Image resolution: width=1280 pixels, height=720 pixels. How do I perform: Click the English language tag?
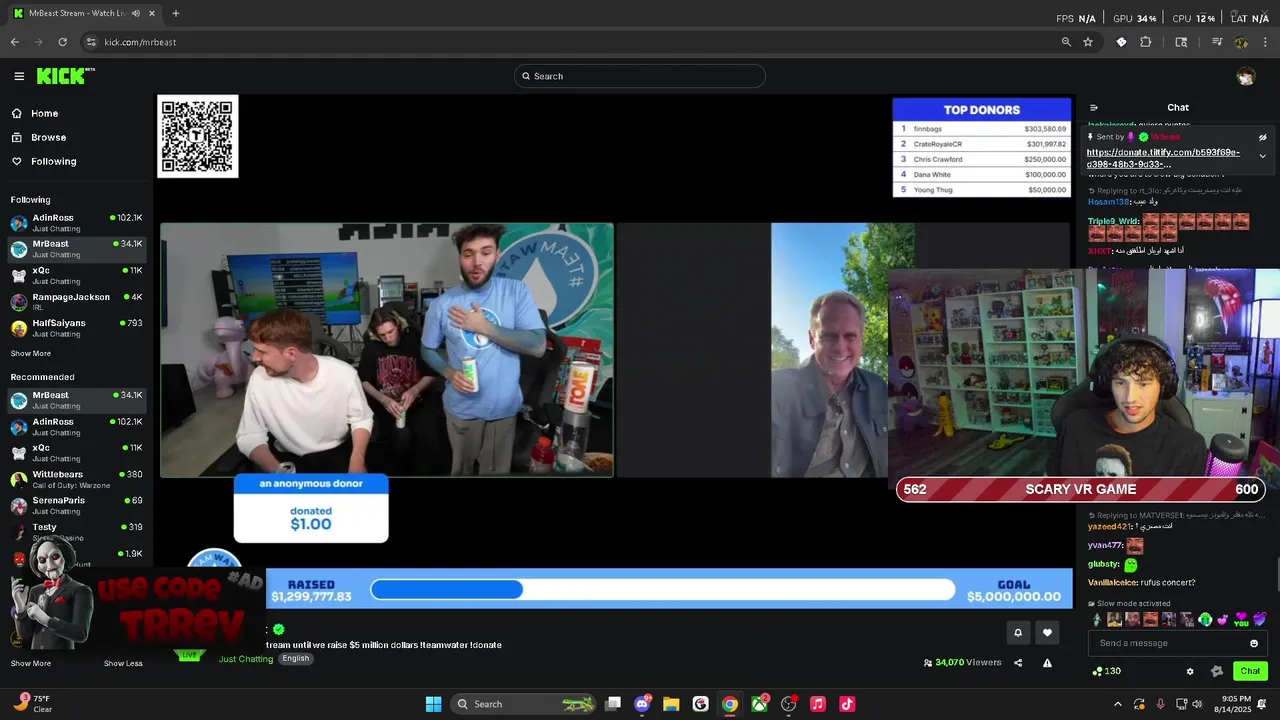[295, 659]
